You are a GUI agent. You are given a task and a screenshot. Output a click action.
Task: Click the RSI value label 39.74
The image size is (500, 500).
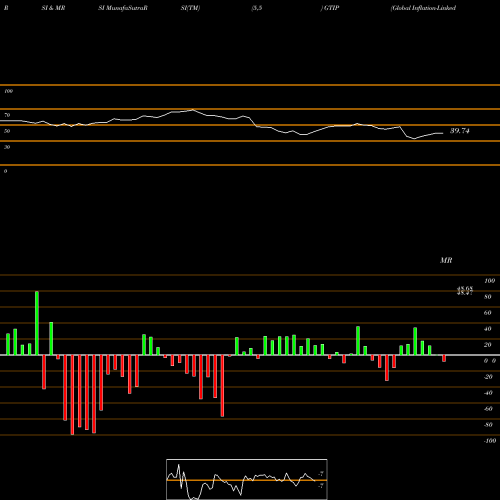click(460, 131)
